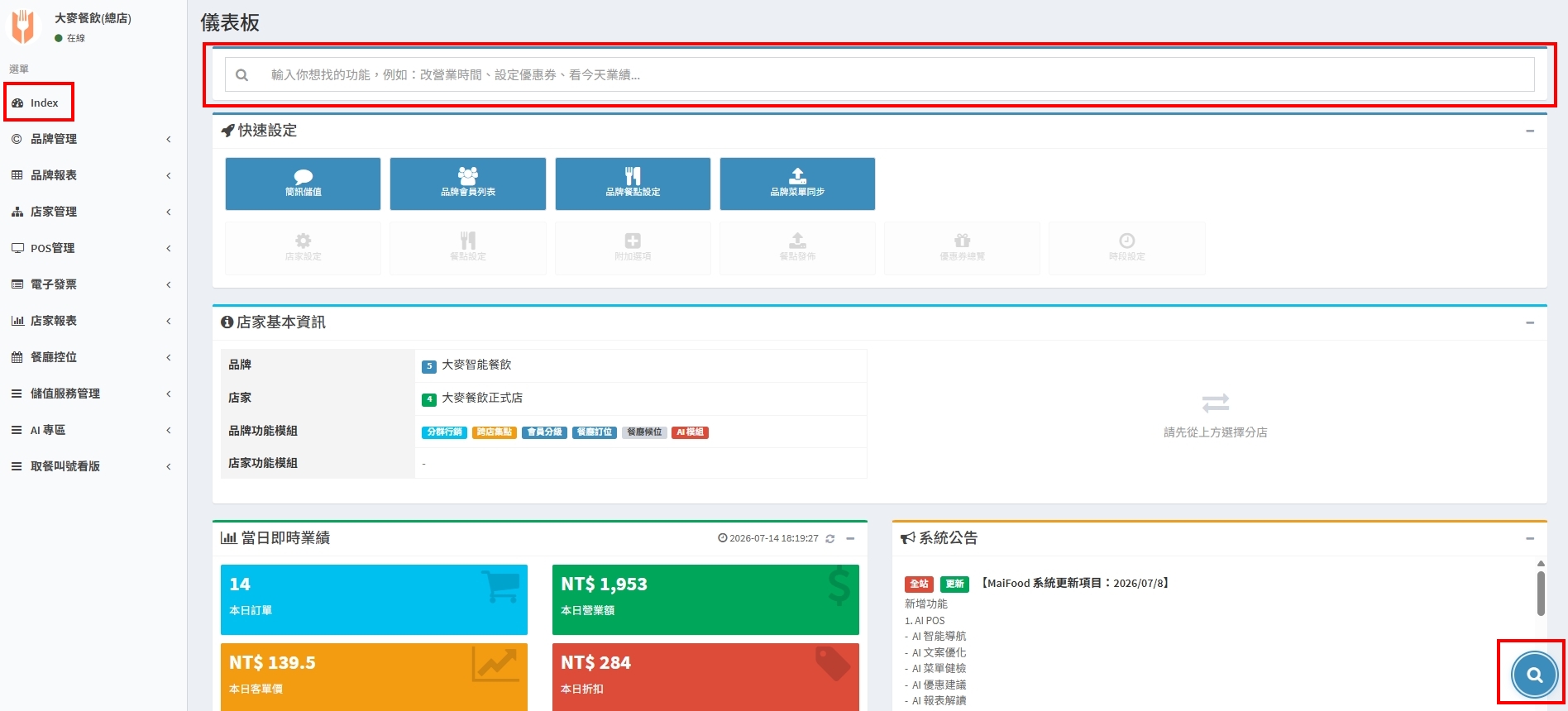Click the floating search button at bottom right

pos(1534,675)
